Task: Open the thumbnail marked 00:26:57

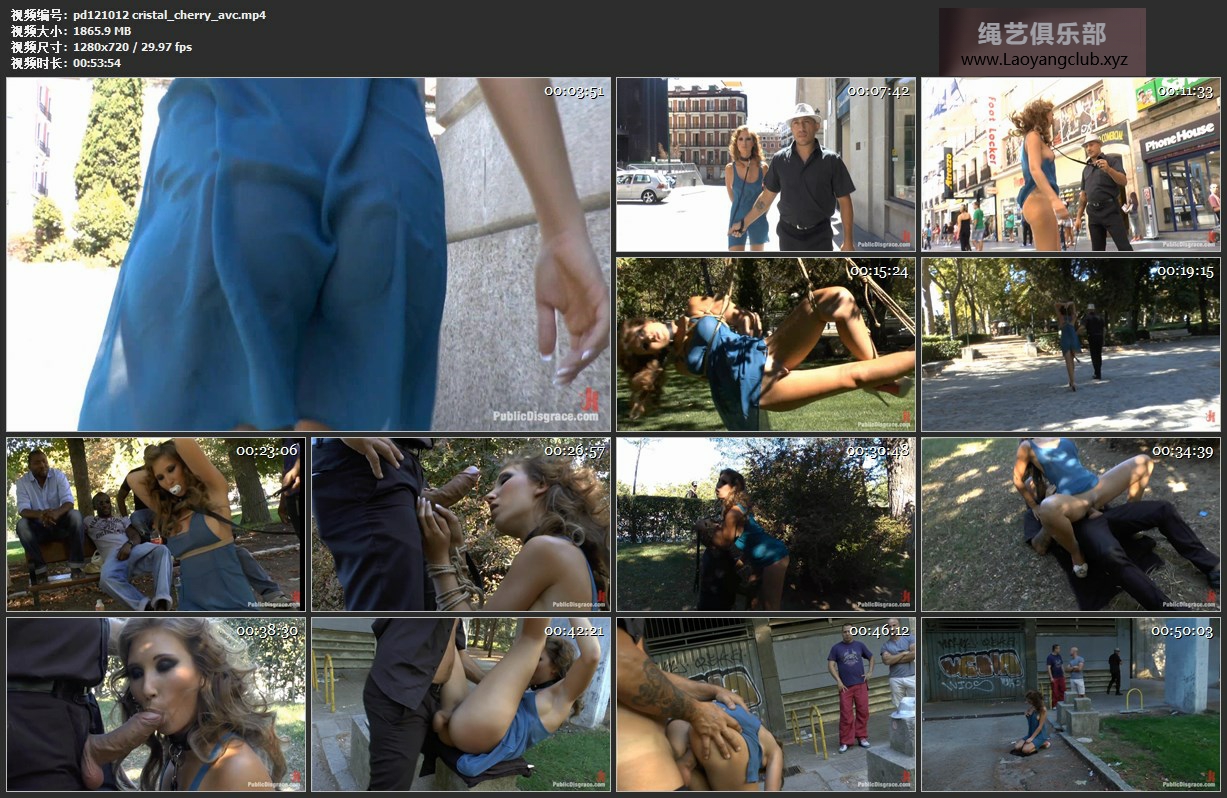Action: [460, 524]
